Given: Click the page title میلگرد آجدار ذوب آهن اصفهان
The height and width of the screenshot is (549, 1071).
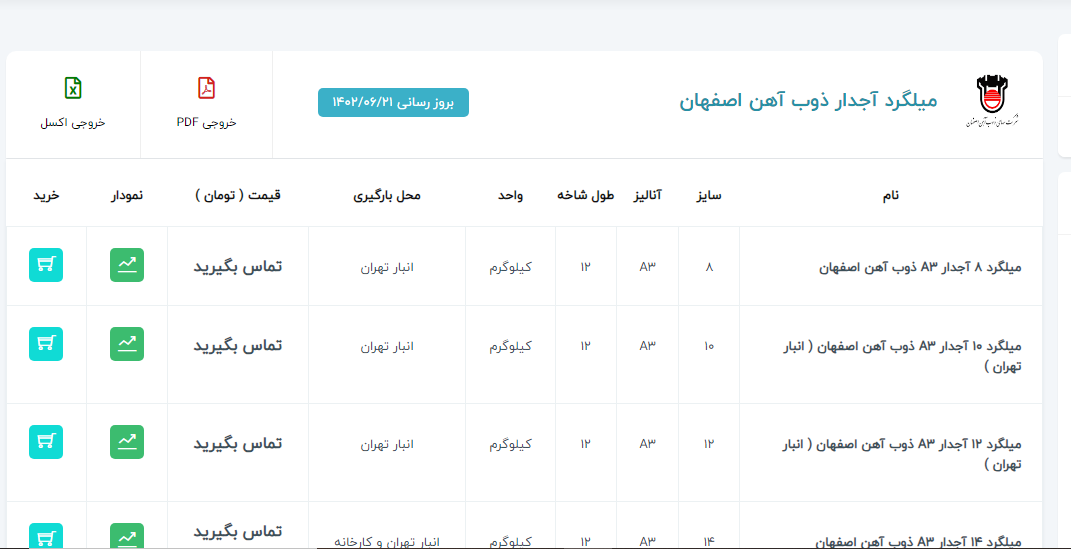Looking at the screenshot, I should pos(808,101).
